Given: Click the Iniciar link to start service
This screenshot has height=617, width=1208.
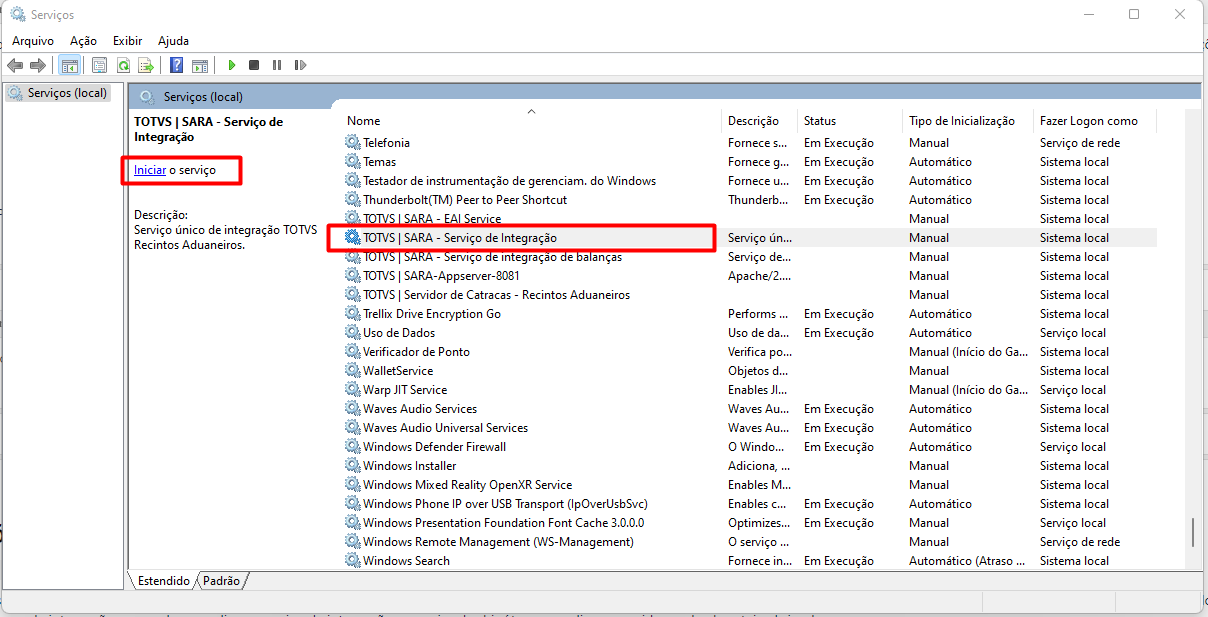Looking at the screenshot, I should [150, 171].
